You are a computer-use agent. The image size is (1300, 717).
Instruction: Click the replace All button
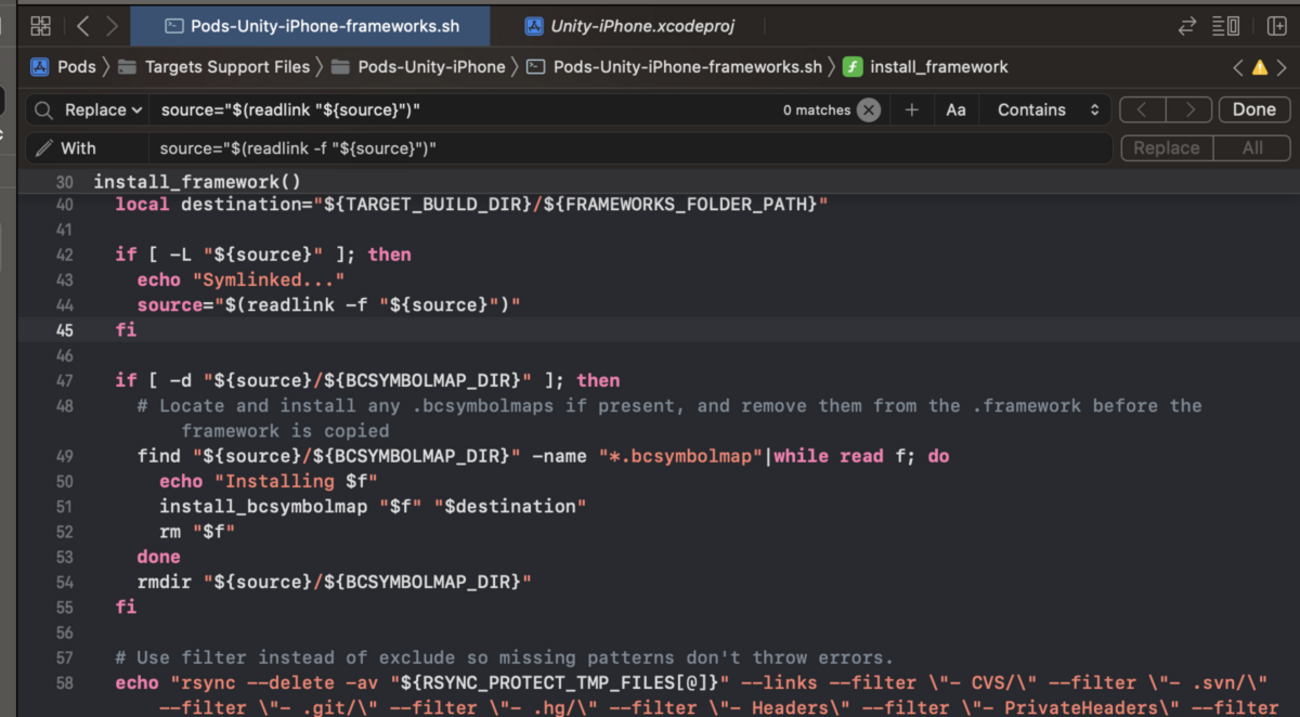(x=1252, y=148)
